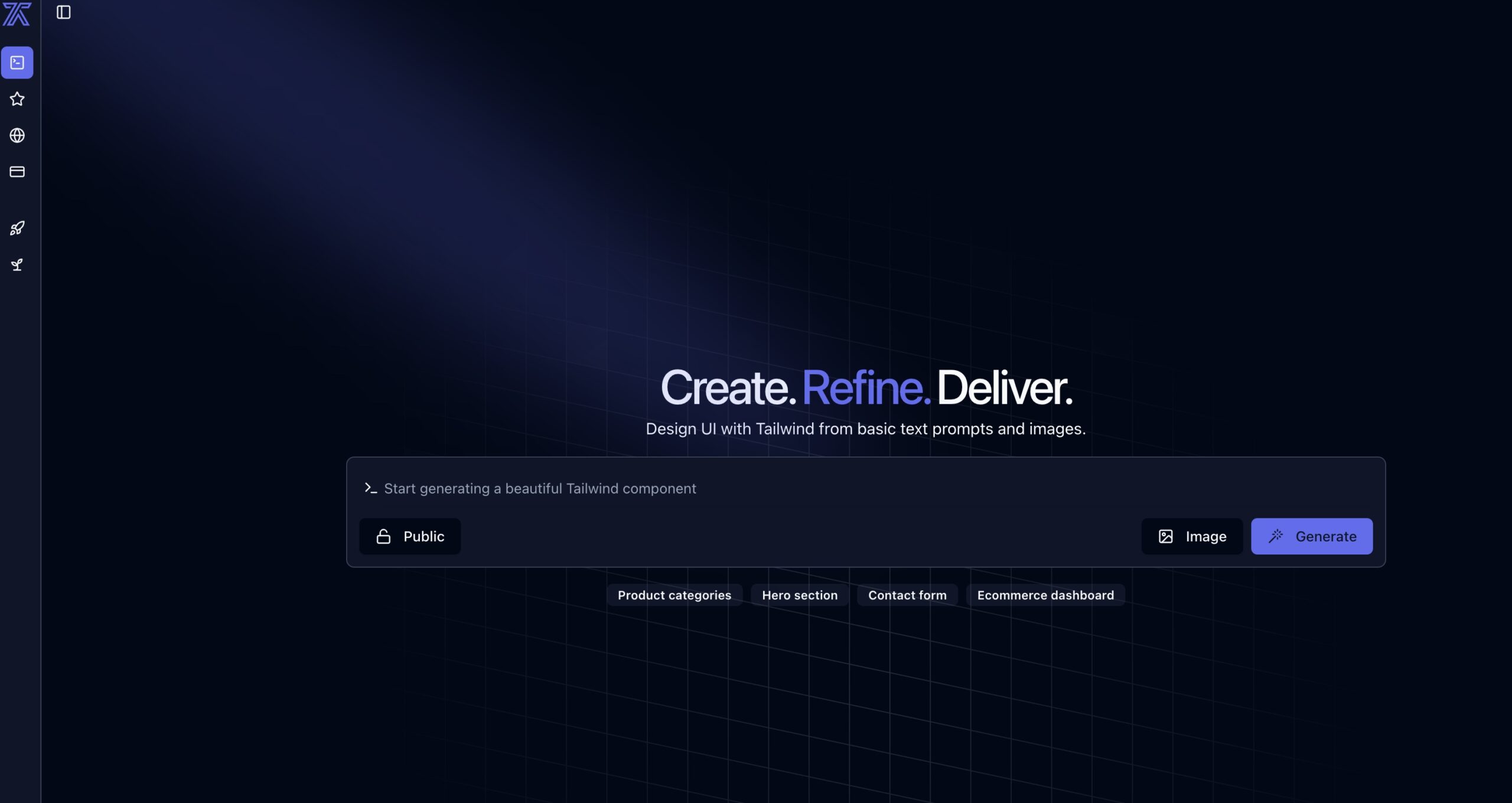Click the Tailwind generator logo icon
The image size is (1512, 803).
[x=17, y=14]
